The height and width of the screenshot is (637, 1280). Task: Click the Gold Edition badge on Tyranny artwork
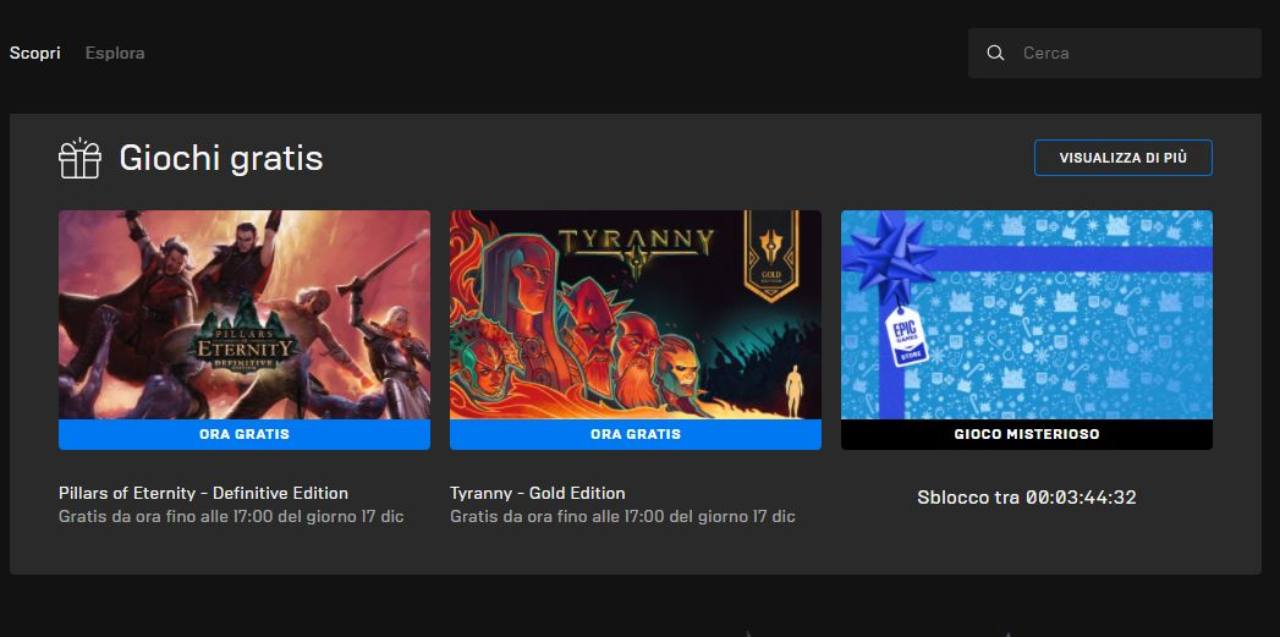click(x=771, y=256)
